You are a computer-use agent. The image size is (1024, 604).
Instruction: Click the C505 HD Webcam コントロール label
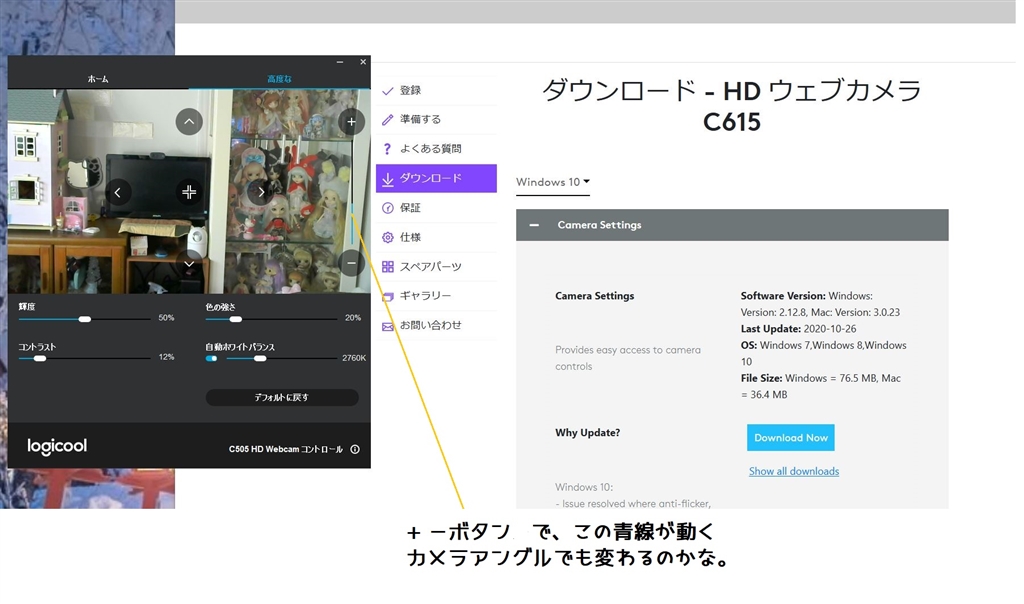coord(285,449)
